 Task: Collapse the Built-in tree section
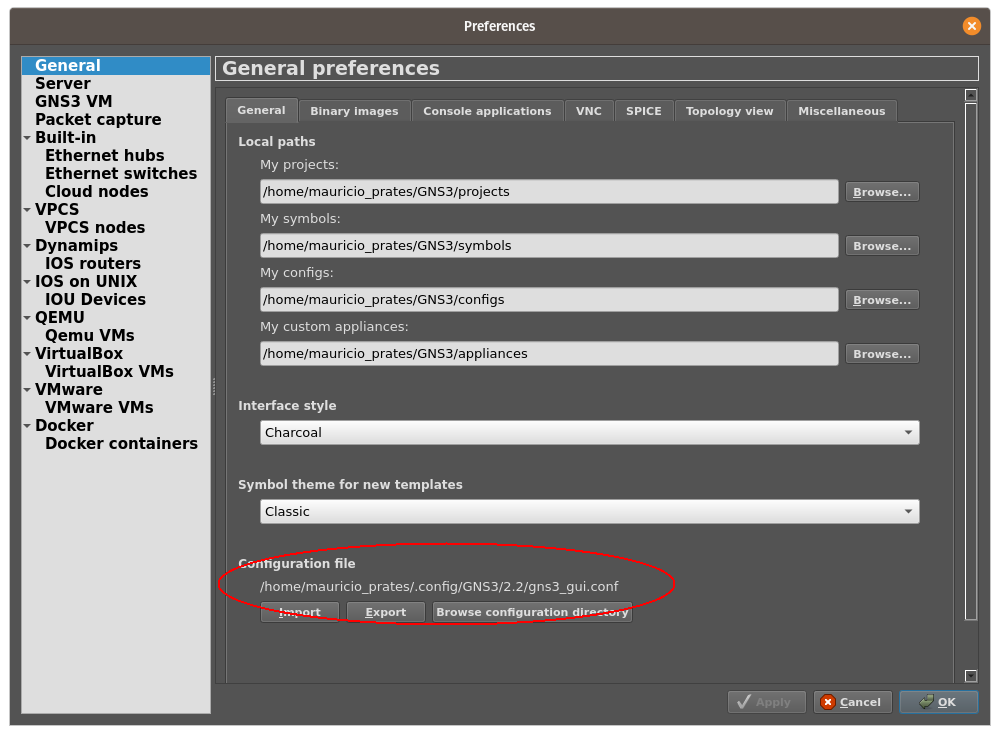pos(27,137)
